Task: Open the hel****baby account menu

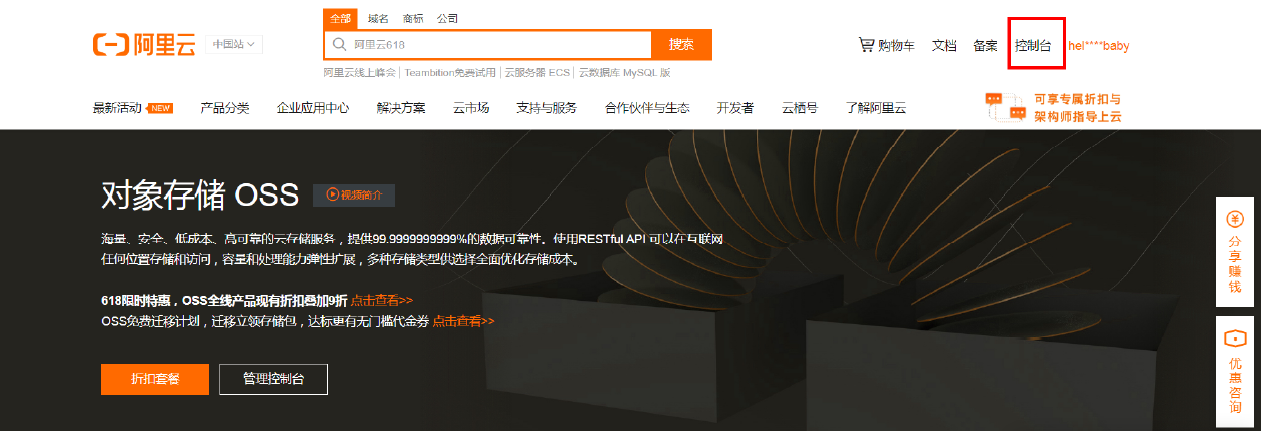Action: tap(1098, 45)
